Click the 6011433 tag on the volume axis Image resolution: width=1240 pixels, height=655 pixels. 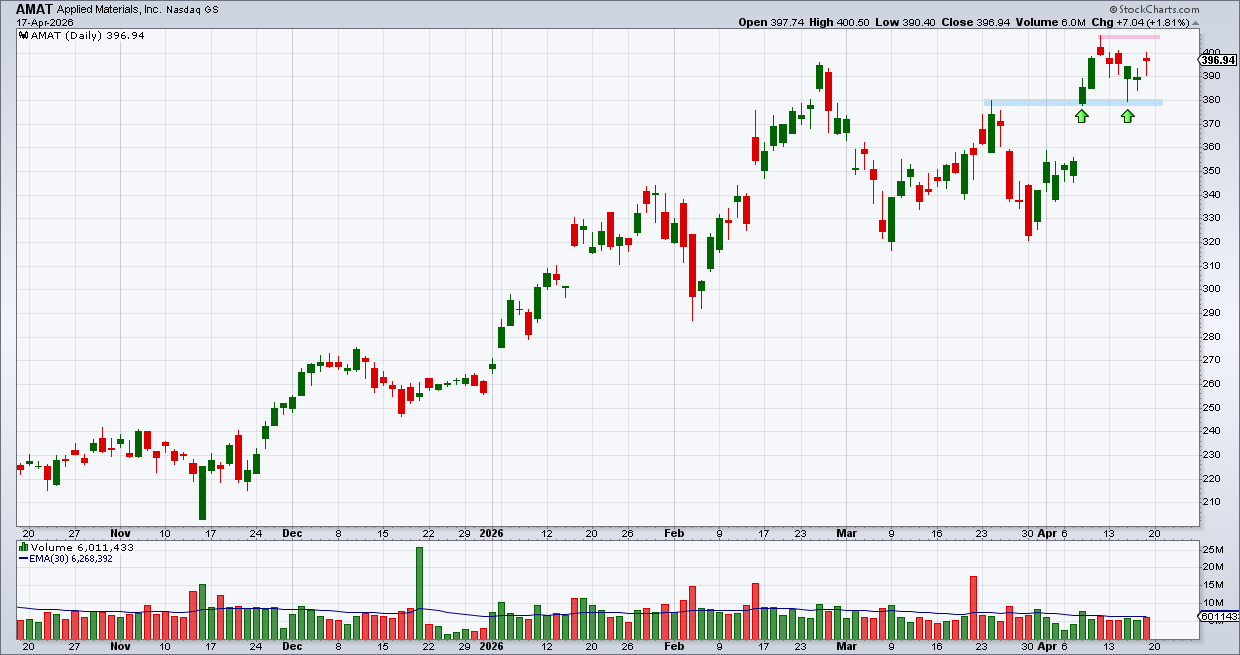pyautogui.click(x=1219, y=617)
